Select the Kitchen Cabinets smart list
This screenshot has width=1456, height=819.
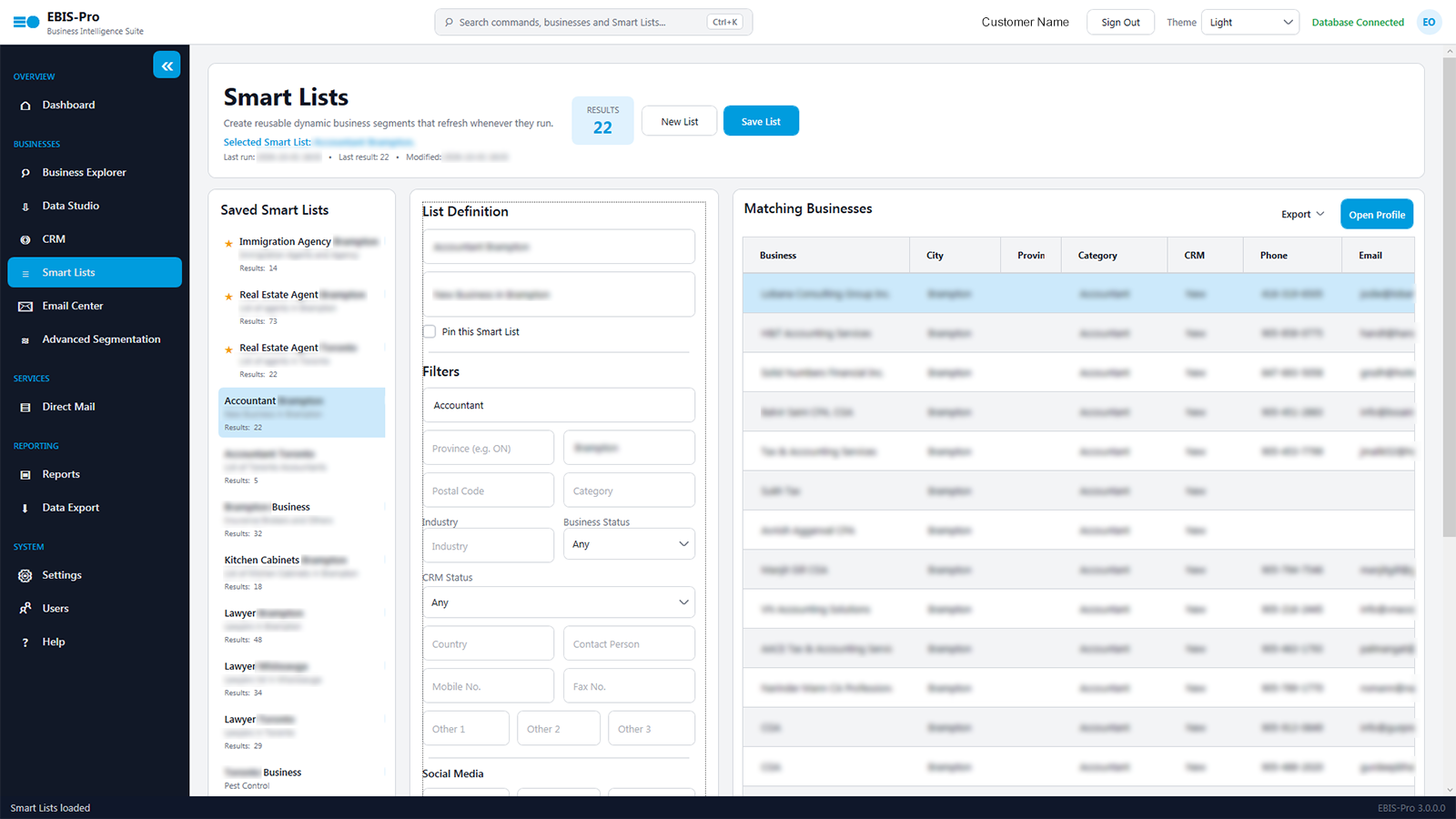302,573
